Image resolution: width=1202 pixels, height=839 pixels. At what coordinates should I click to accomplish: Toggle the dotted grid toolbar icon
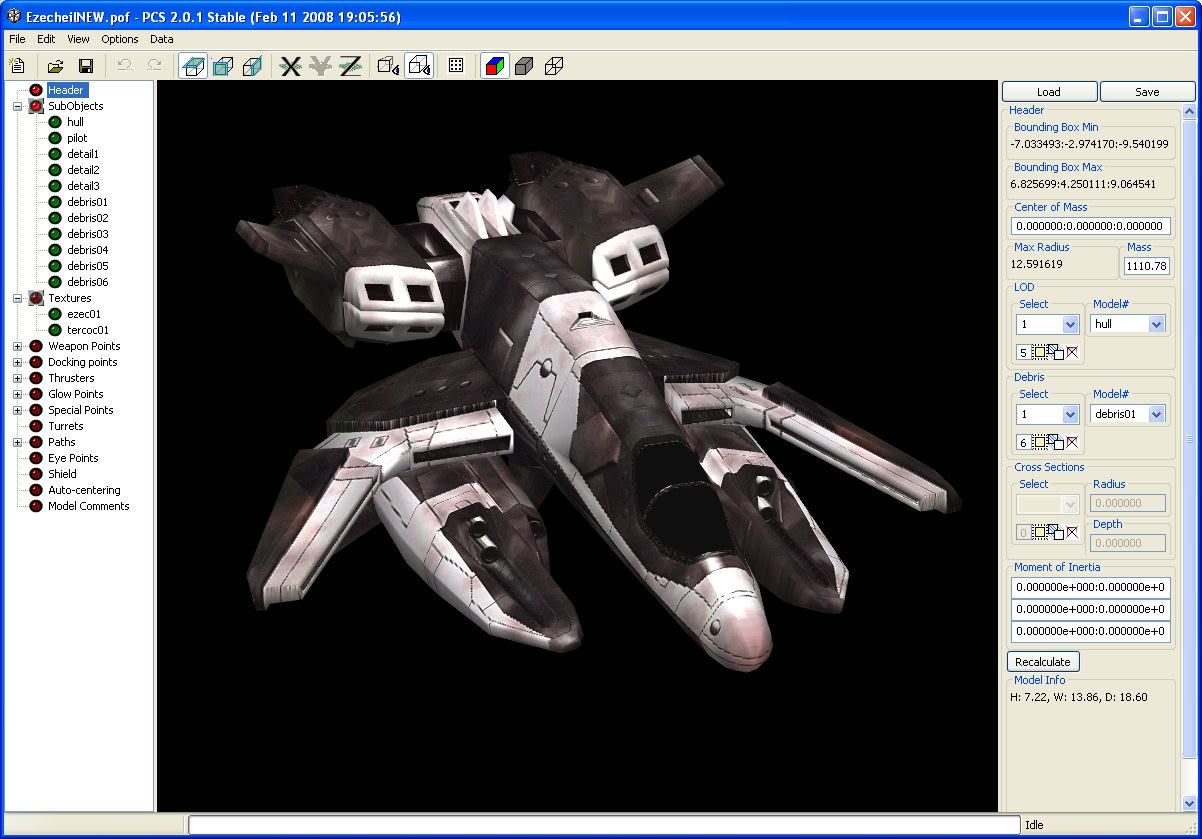pyautogui.click(x=456, y=66)
